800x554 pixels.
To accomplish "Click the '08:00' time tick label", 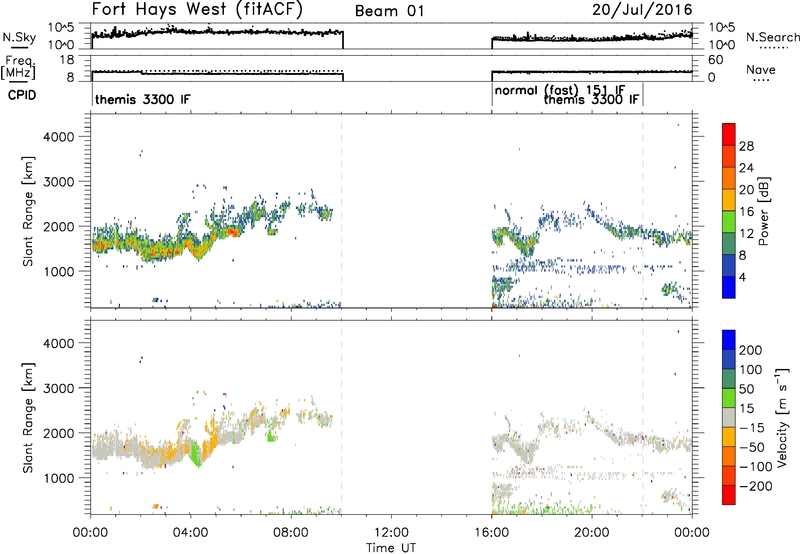I will tap(291, 533).
